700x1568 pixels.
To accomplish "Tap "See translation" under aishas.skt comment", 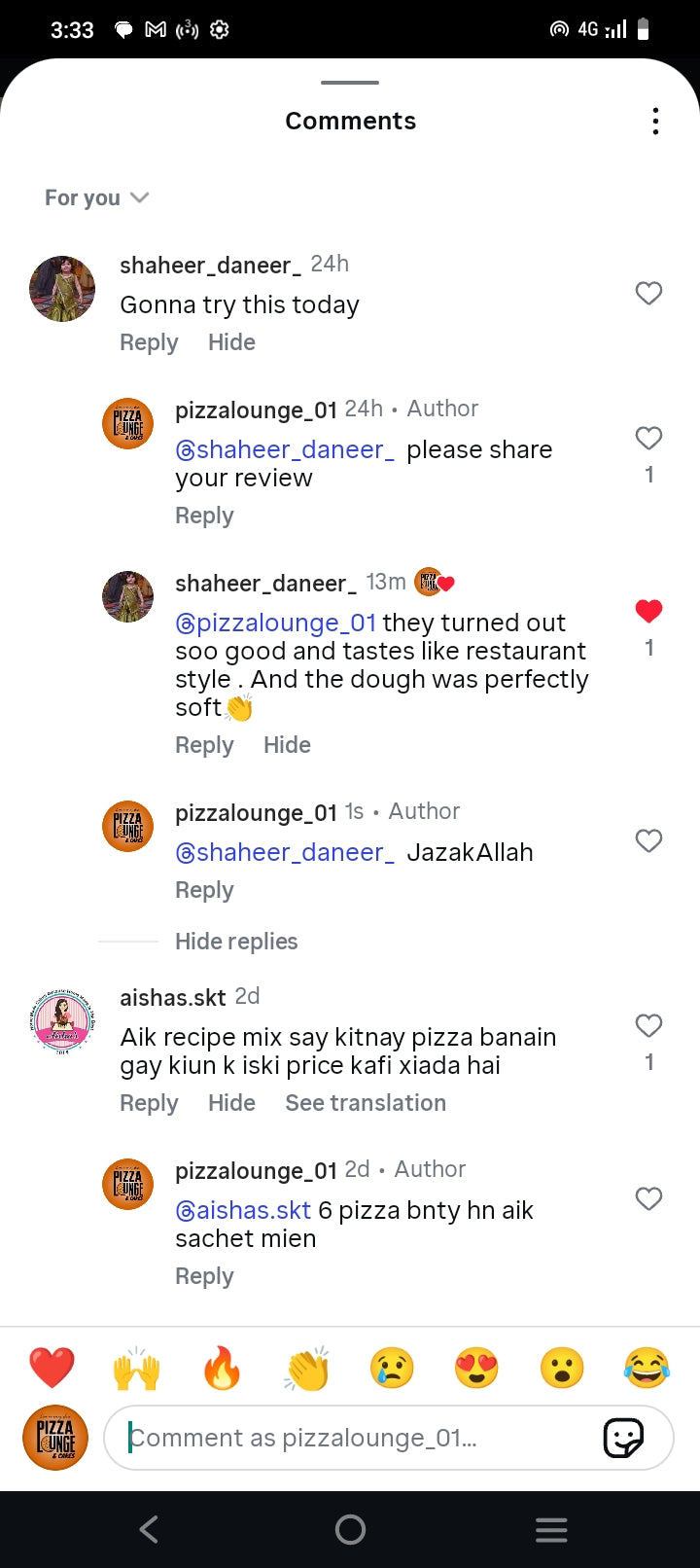I will click(366, 1103).
